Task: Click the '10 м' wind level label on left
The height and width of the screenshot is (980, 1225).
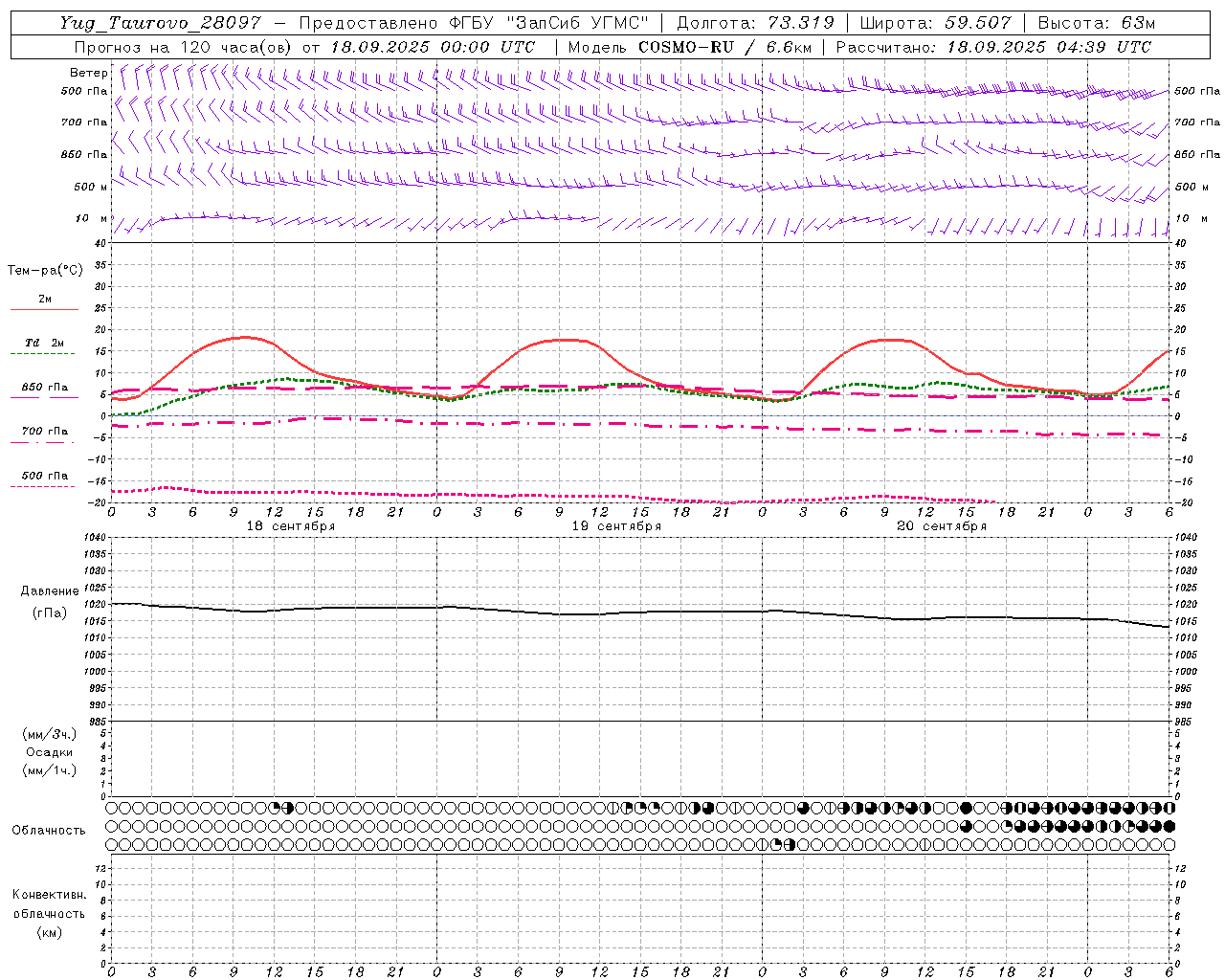Action: click(92, 219)
